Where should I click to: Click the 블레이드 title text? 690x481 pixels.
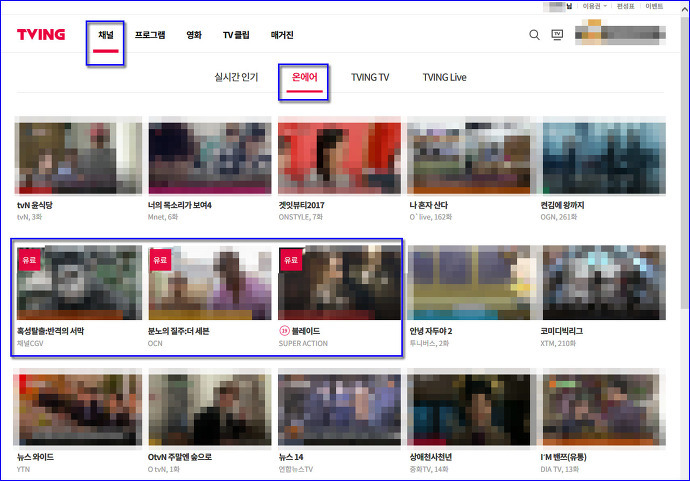click(x=306, y=331)
